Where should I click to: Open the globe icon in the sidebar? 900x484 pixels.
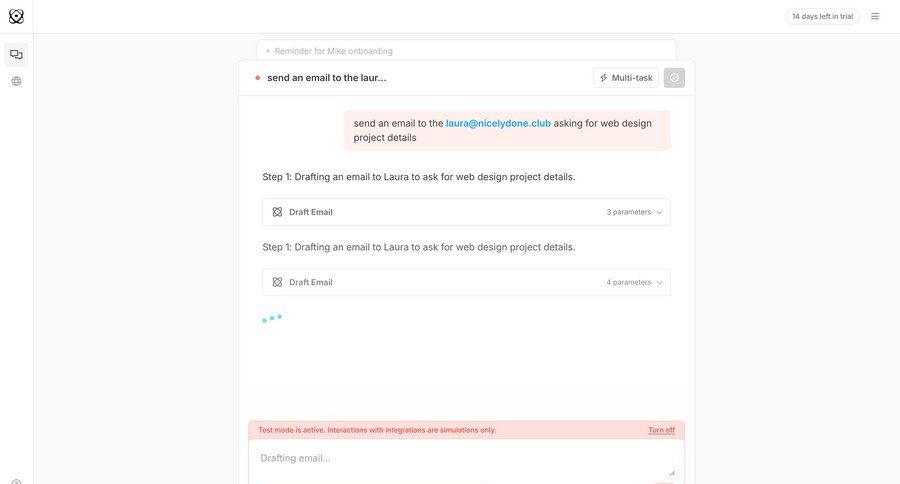tap(16, 81)
